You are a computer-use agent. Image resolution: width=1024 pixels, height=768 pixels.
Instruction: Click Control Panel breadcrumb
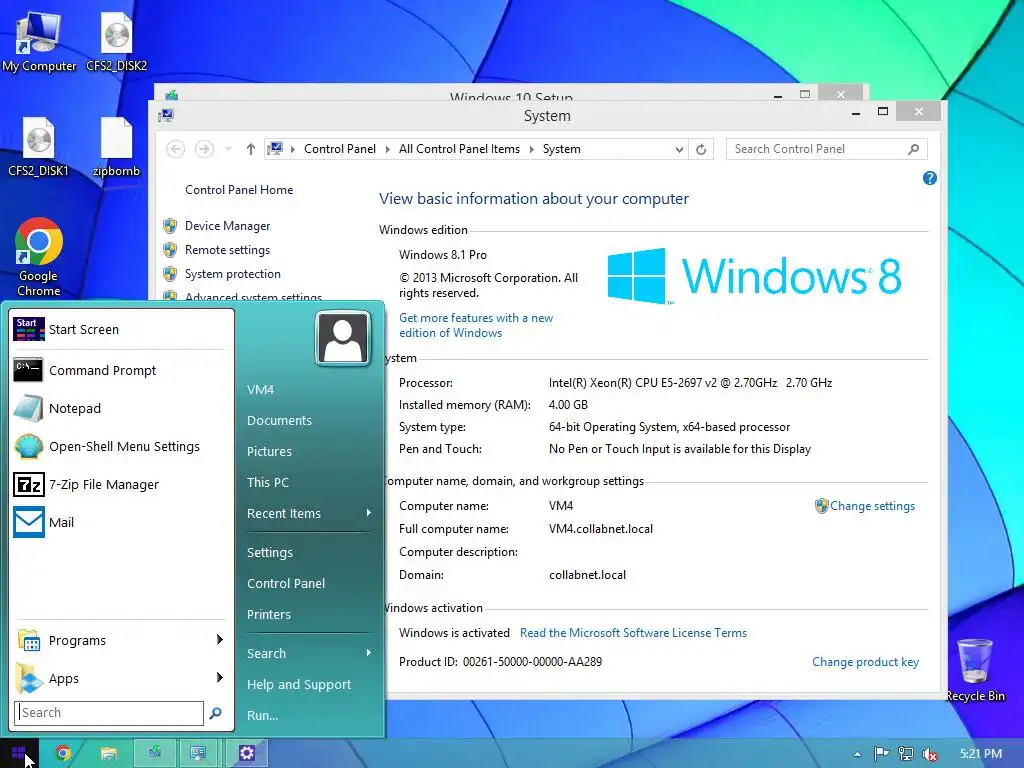click(340, 149)
